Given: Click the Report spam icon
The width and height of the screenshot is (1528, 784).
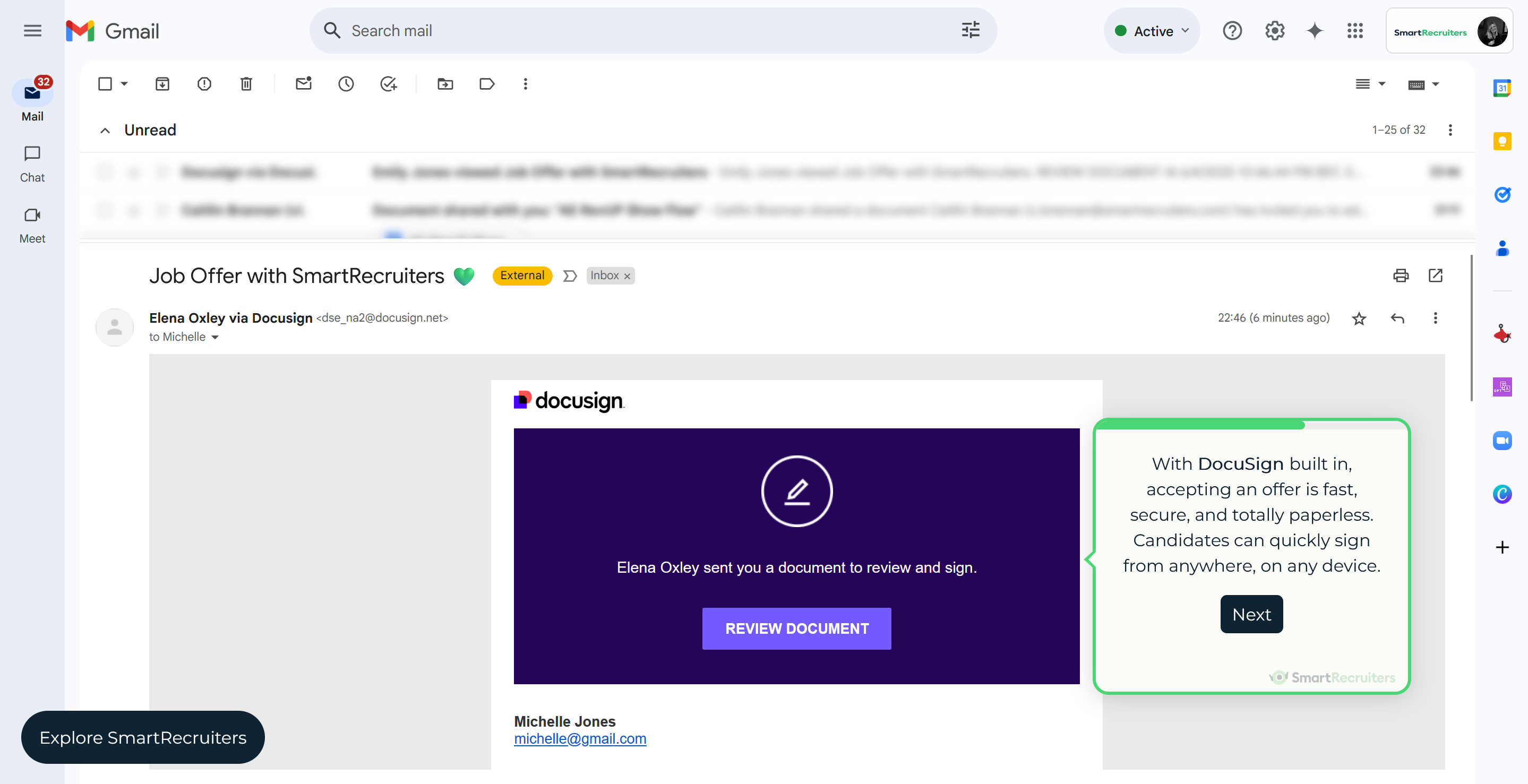Looking at the screenshot, I should [204, 84].
